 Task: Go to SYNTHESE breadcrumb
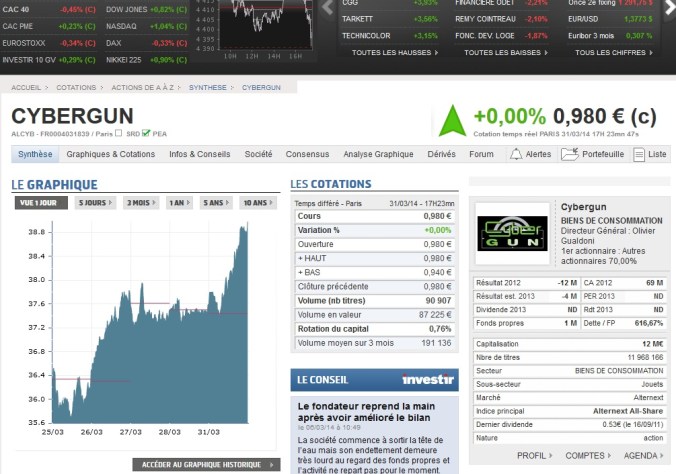pos(207,88)
